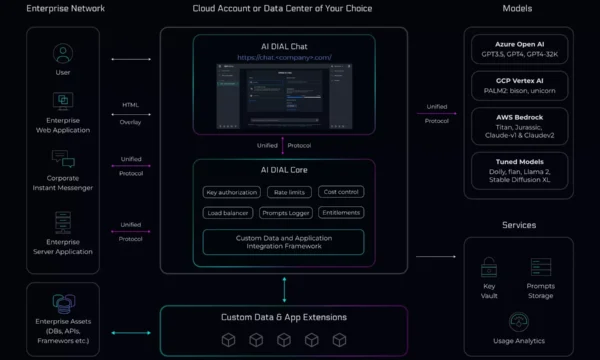Image resolution: width=600 pixels, height=360 pixels.
Task: Click the Enterprise Assets database icon
Action: pyautogui.click(x=64, y=304)
